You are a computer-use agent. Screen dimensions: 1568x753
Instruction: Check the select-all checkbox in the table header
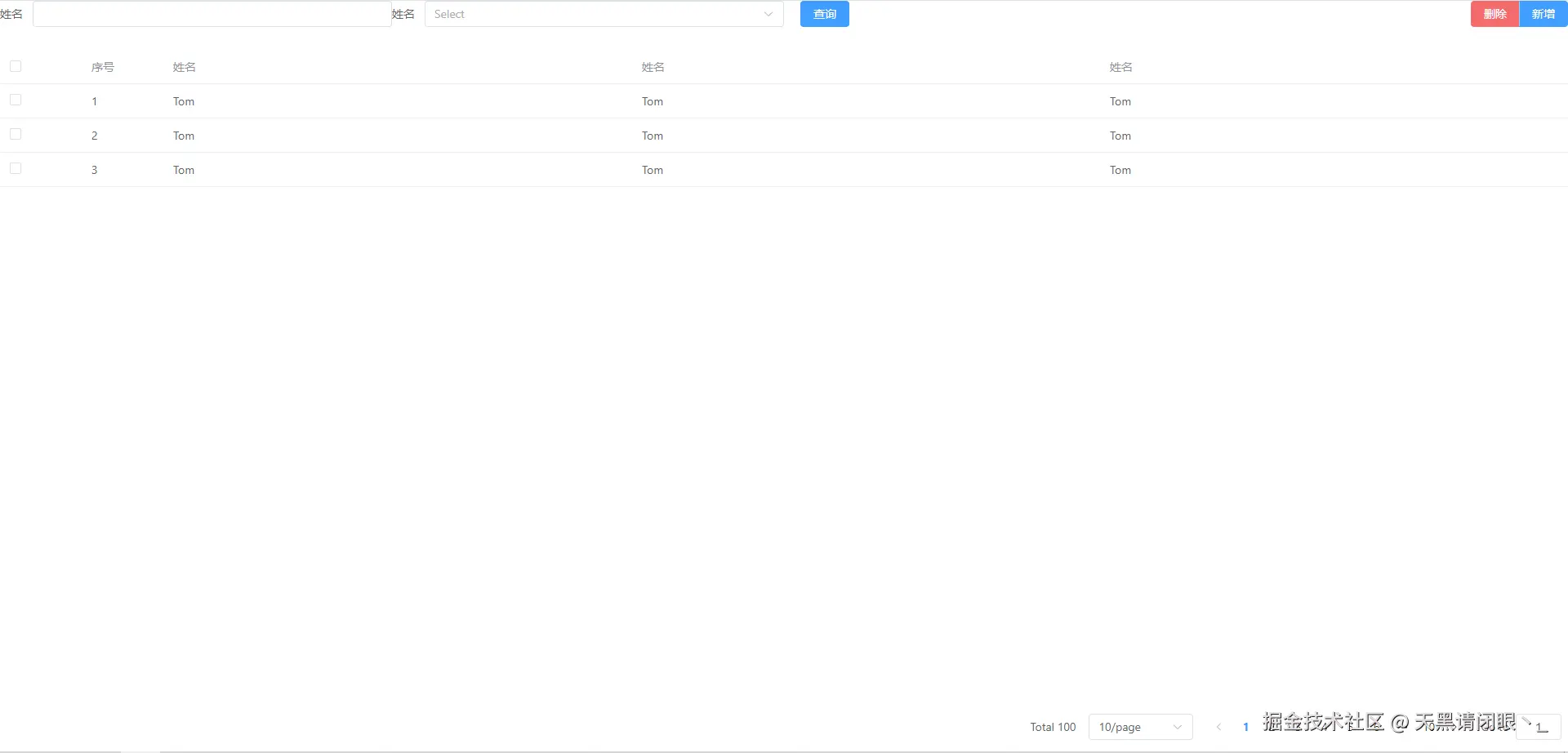(x=16, y=66)
